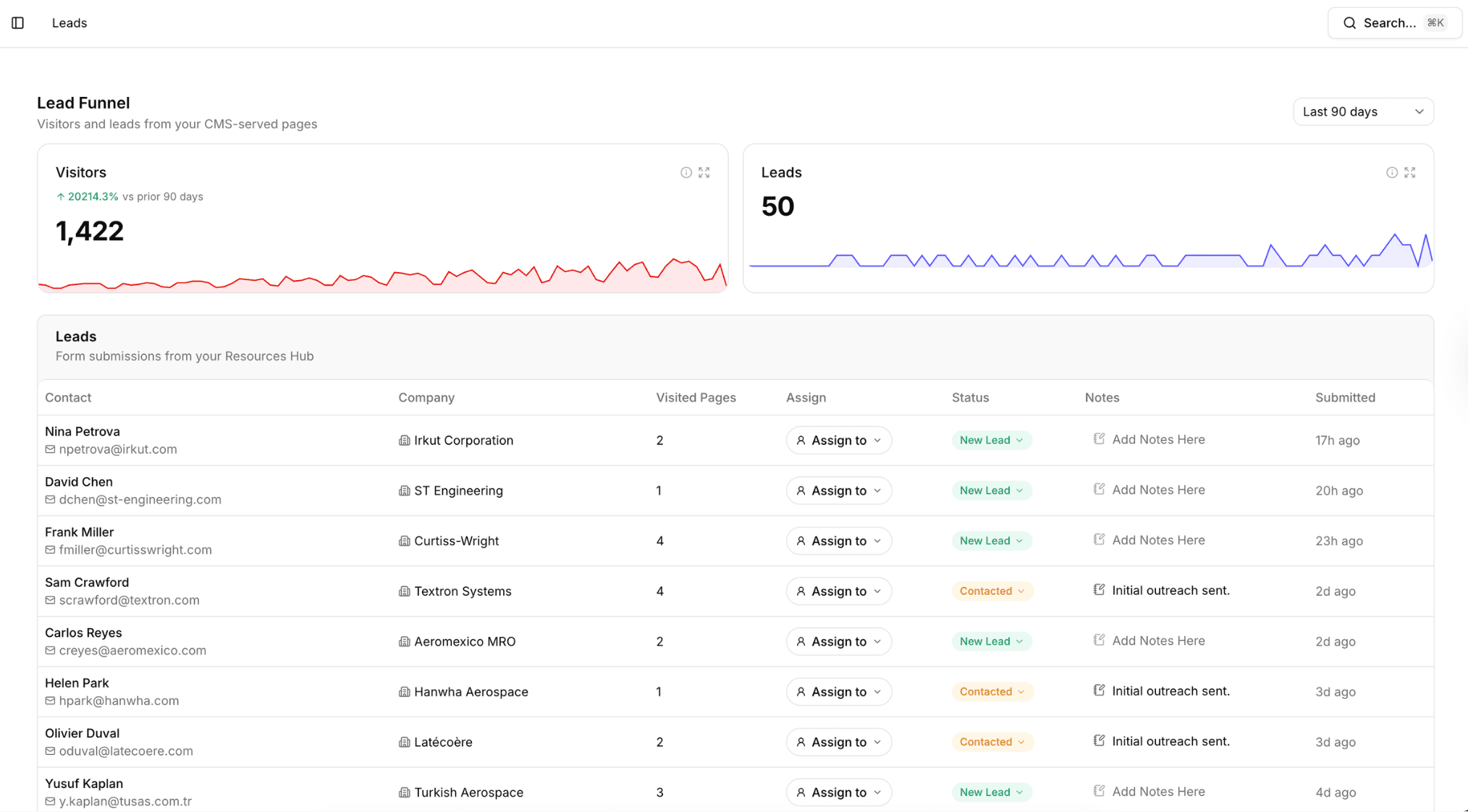Screen dimensions: 1468x812
Task: Click the 17h ago submitted time
Action: point(1337,440)
